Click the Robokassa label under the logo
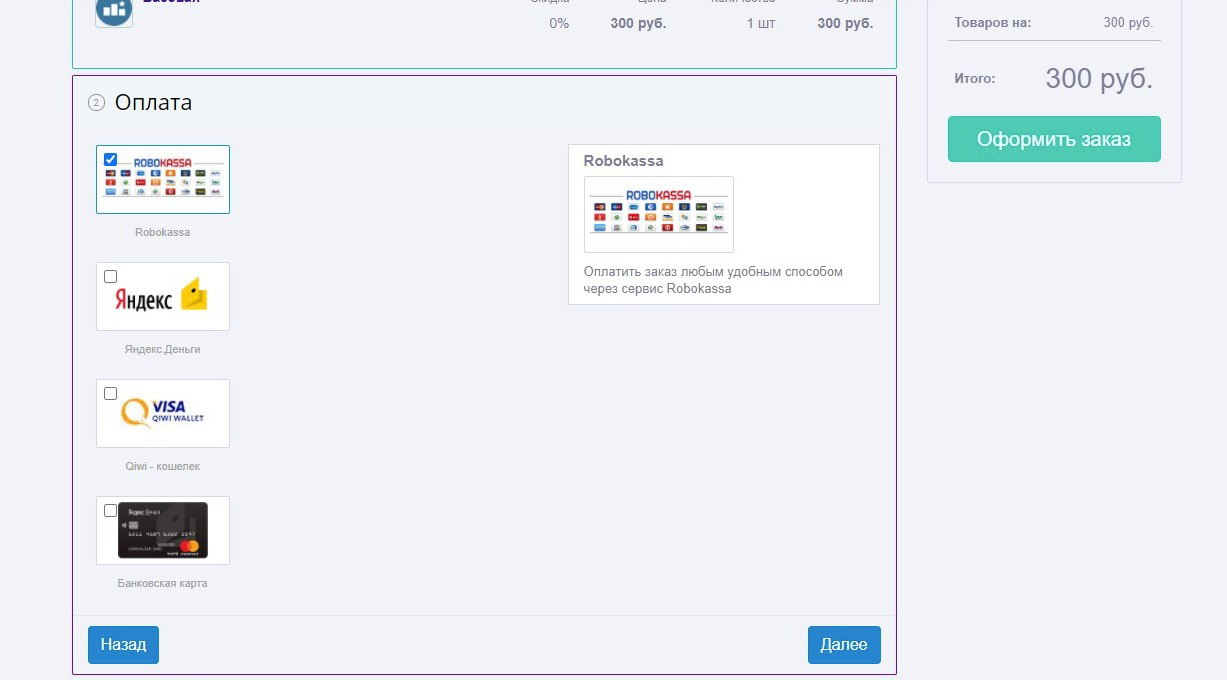The width and height of the screenshot is (1227, 680). coord(162,232)
